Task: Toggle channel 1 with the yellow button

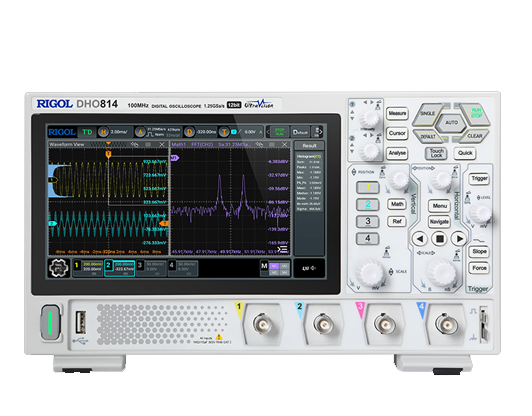Action: point(368,187)
